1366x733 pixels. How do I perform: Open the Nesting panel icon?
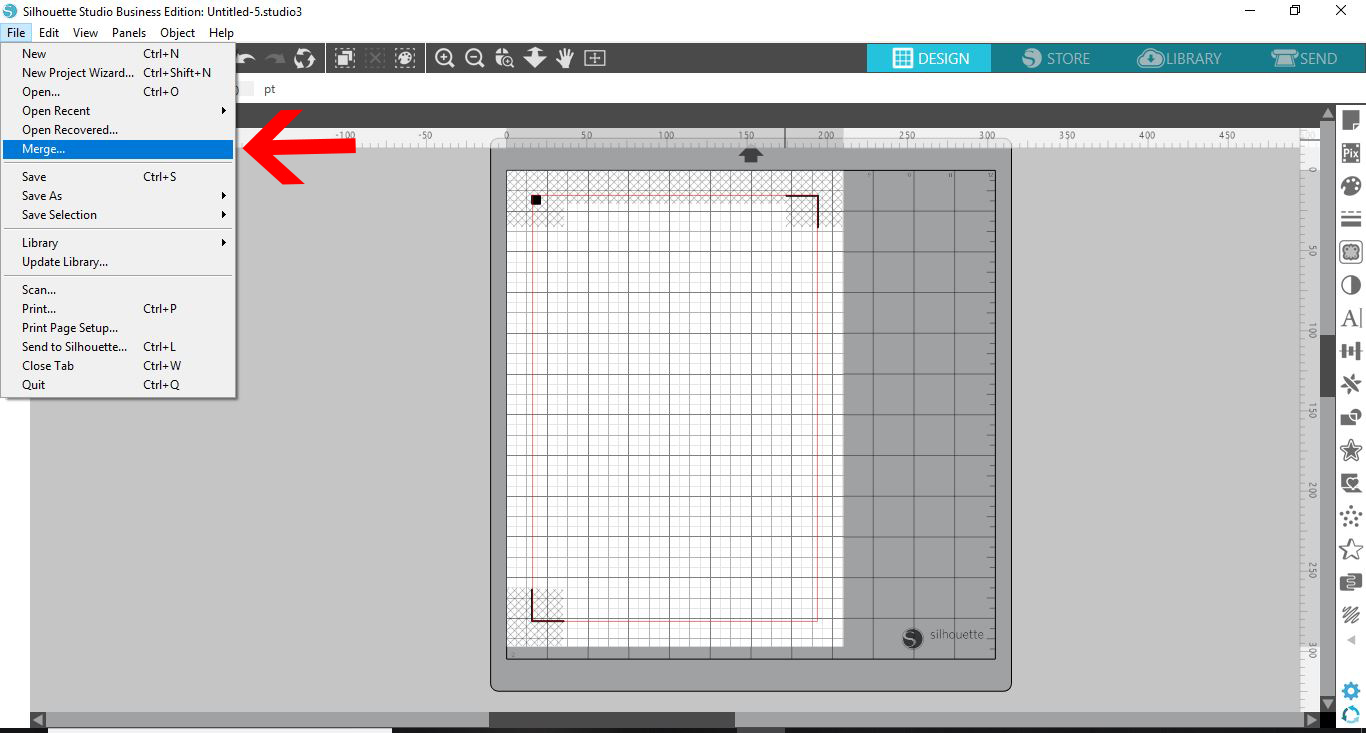(x=1351, y=582)
